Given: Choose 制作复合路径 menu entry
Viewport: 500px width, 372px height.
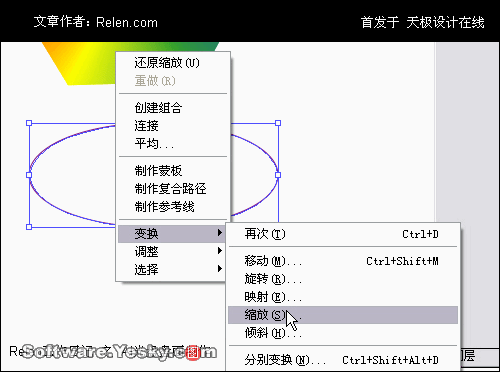Looking at the screenshot, I should click(173, 188).
